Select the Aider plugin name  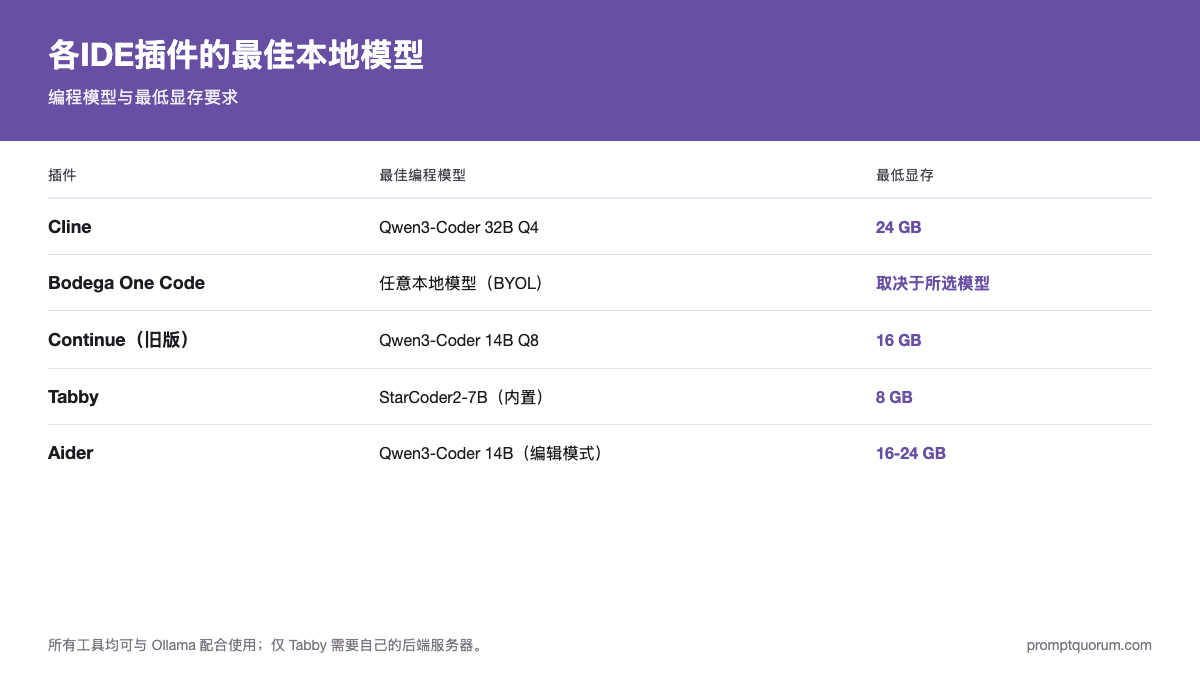[70, 453]
